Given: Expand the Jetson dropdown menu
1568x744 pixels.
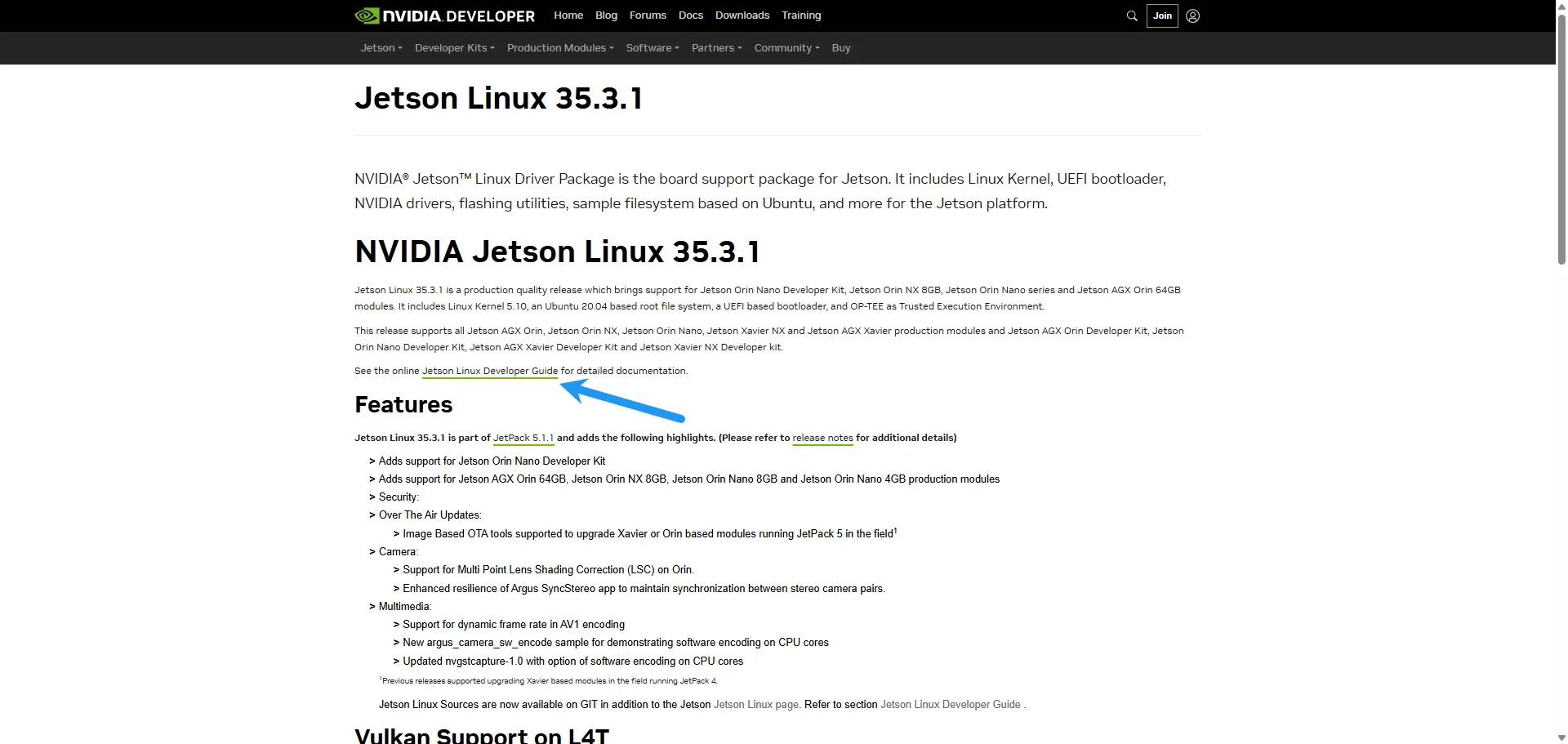Looking at the screenshot, I should (381, 48).
